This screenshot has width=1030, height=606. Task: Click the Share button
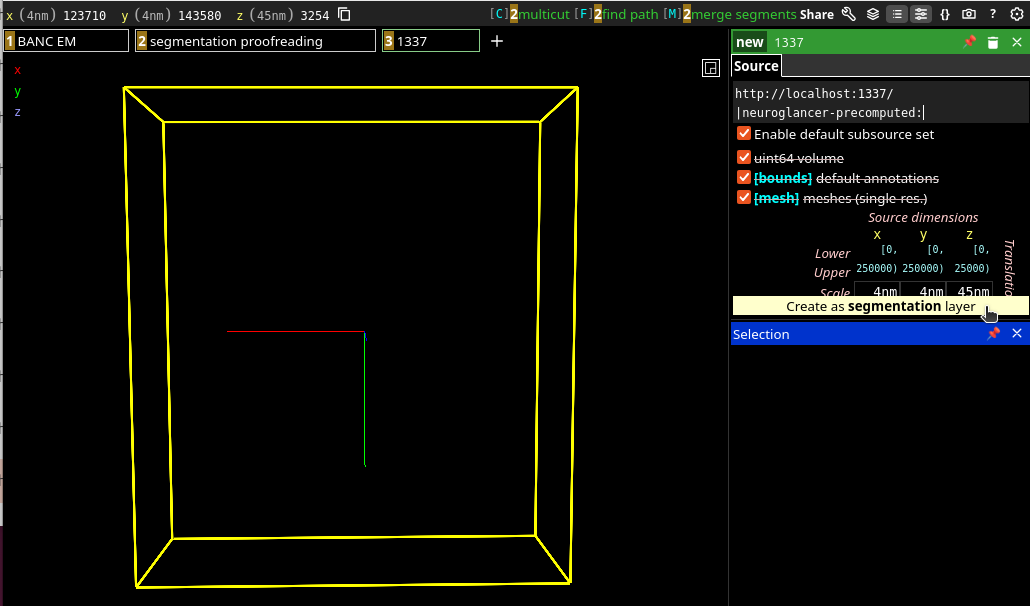817,14
